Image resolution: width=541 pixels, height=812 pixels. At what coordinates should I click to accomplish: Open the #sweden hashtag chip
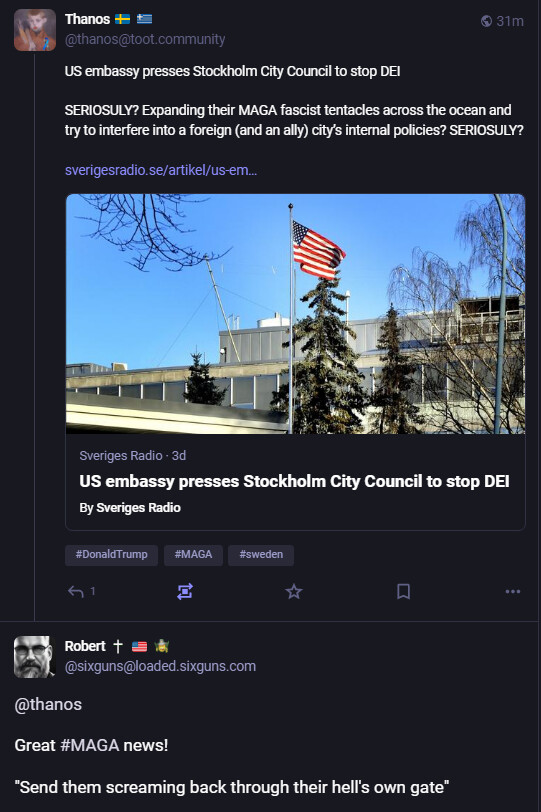coord(261,555)
